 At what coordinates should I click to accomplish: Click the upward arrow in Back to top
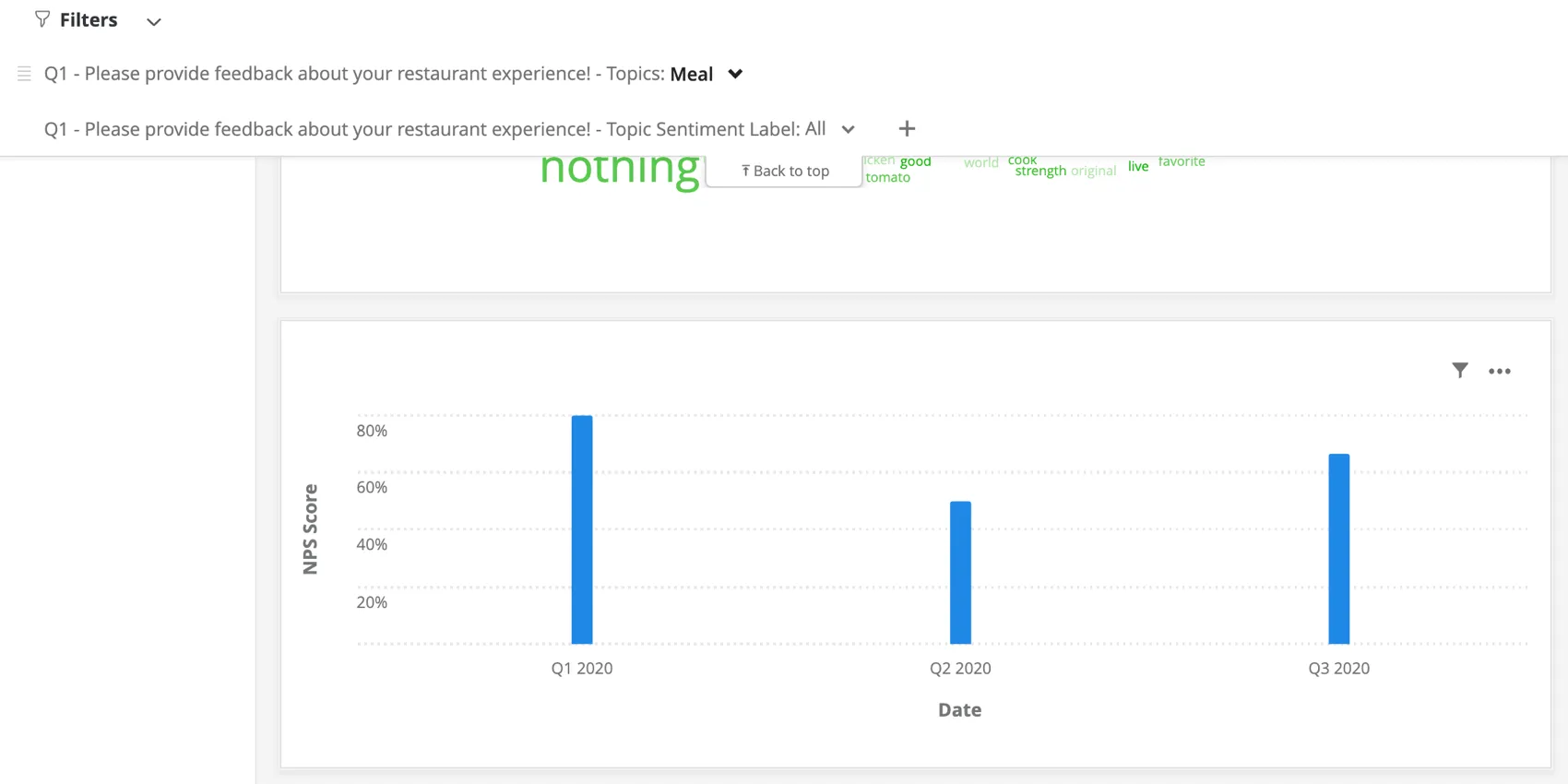[745, 170]
